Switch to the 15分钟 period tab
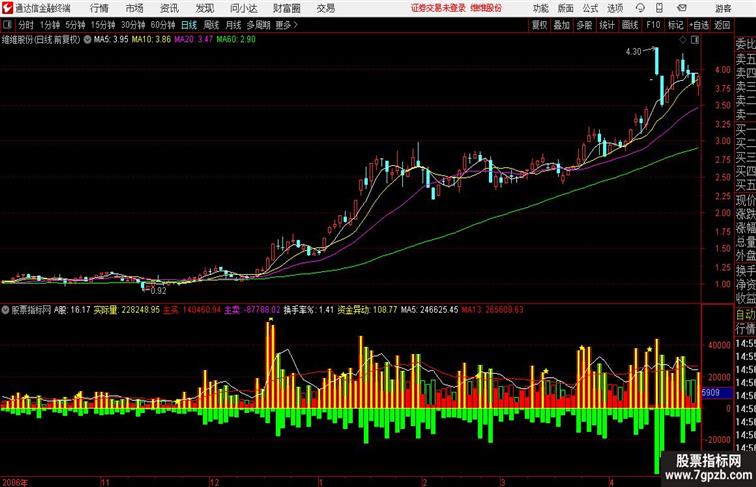756x487 pixels. [103, 25]
